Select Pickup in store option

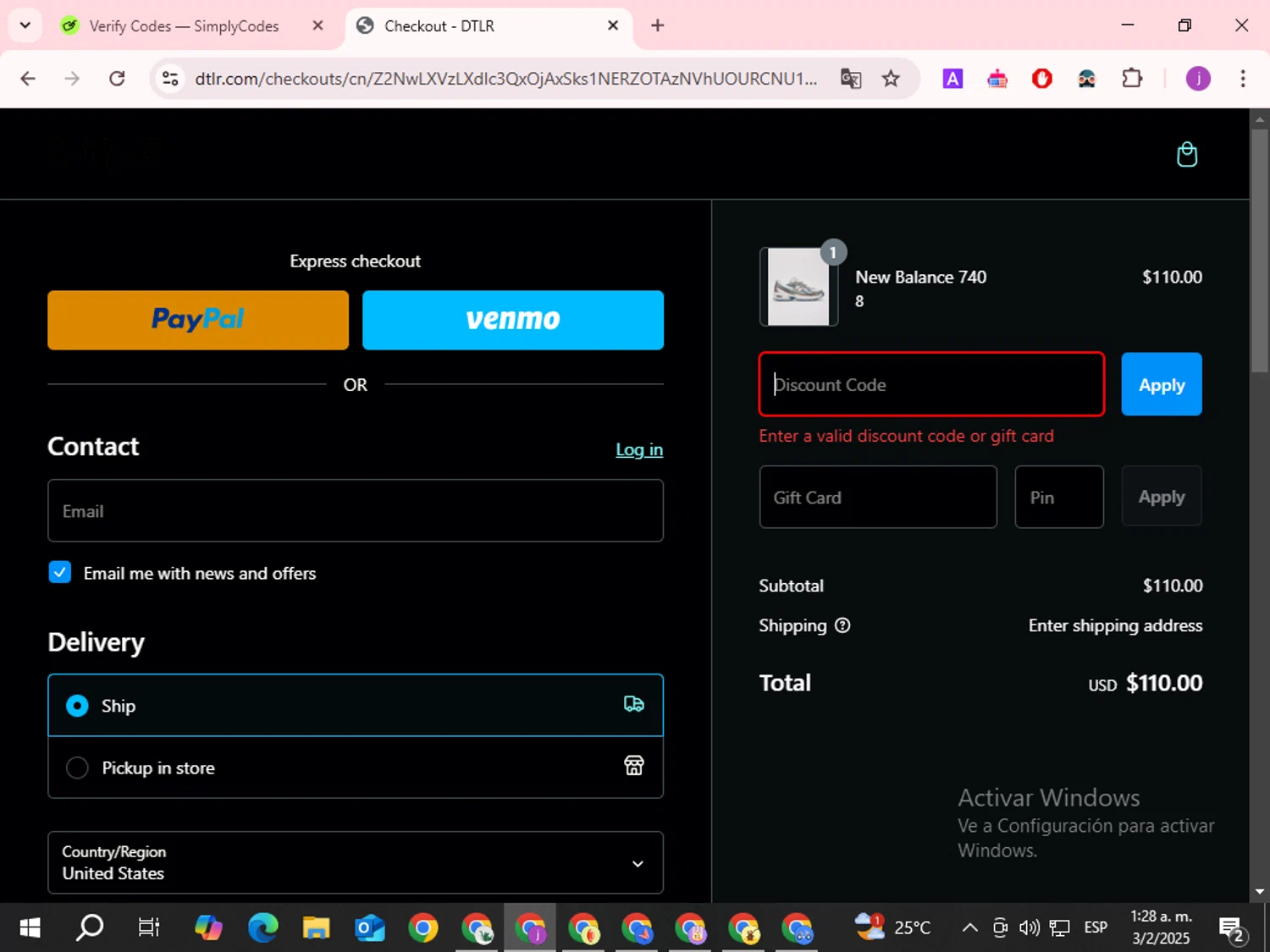tap(356, 768)
